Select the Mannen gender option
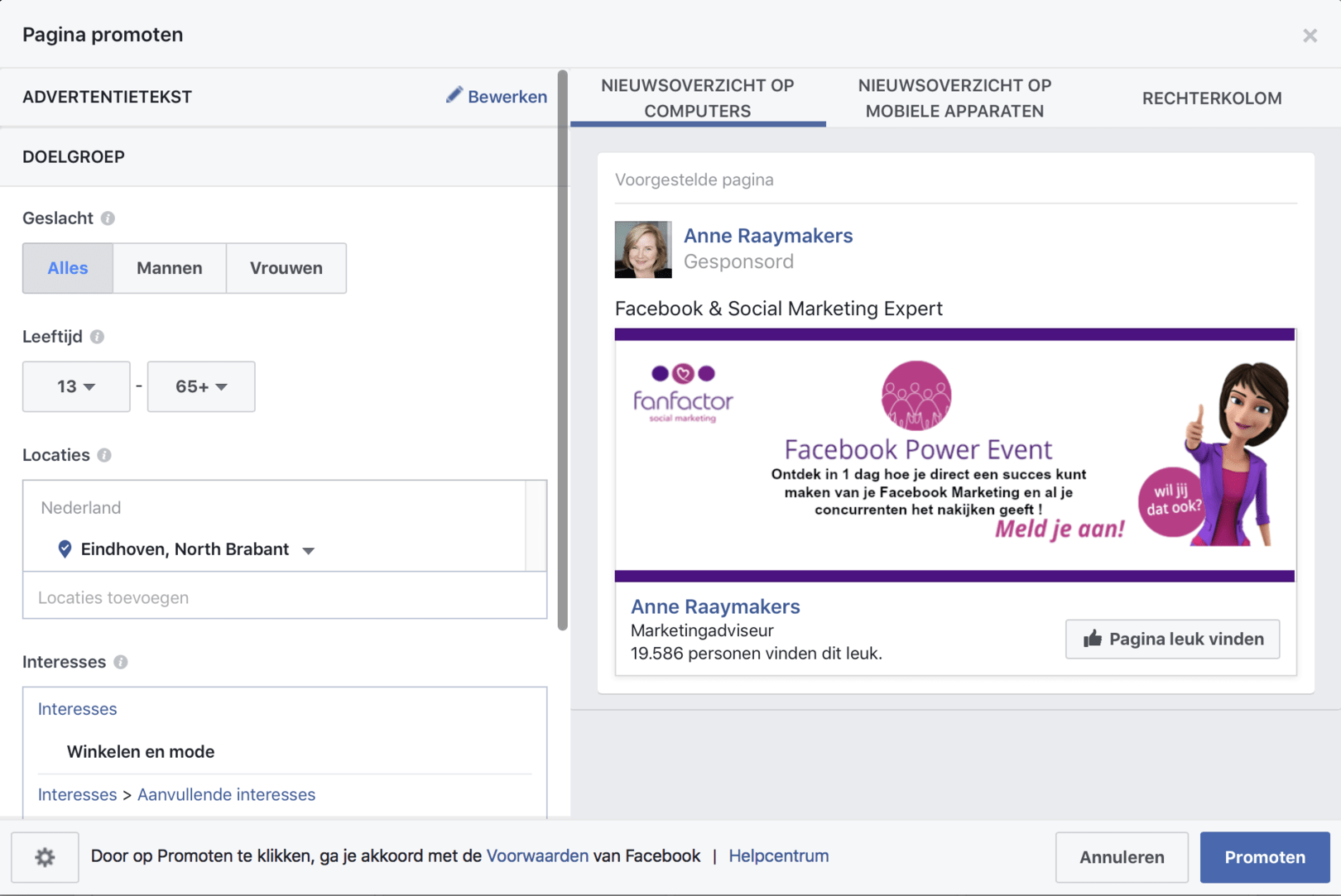Screen dimensions: 1341x896 click(170, 268)
